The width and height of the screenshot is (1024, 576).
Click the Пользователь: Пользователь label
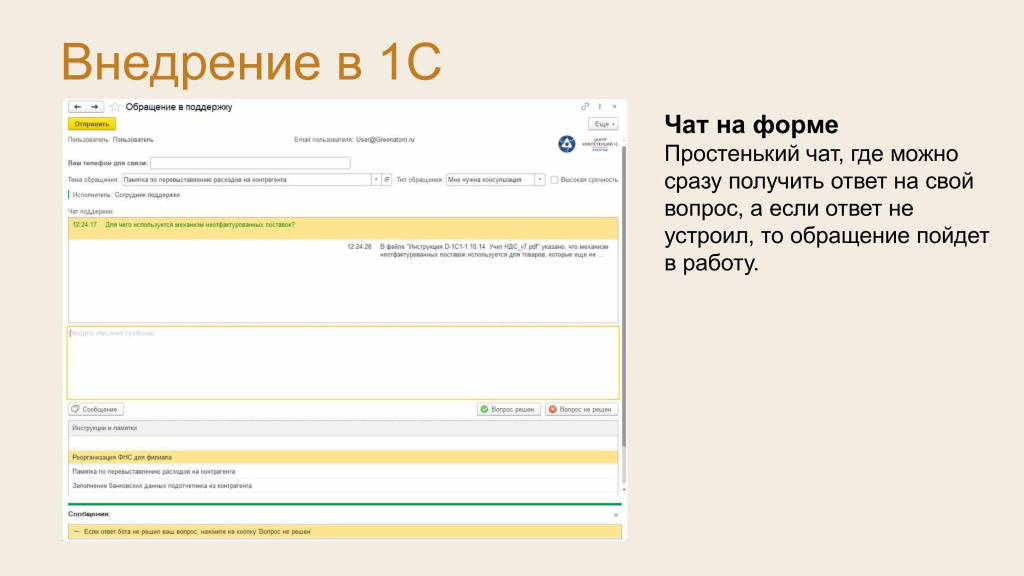coord(110,140)
